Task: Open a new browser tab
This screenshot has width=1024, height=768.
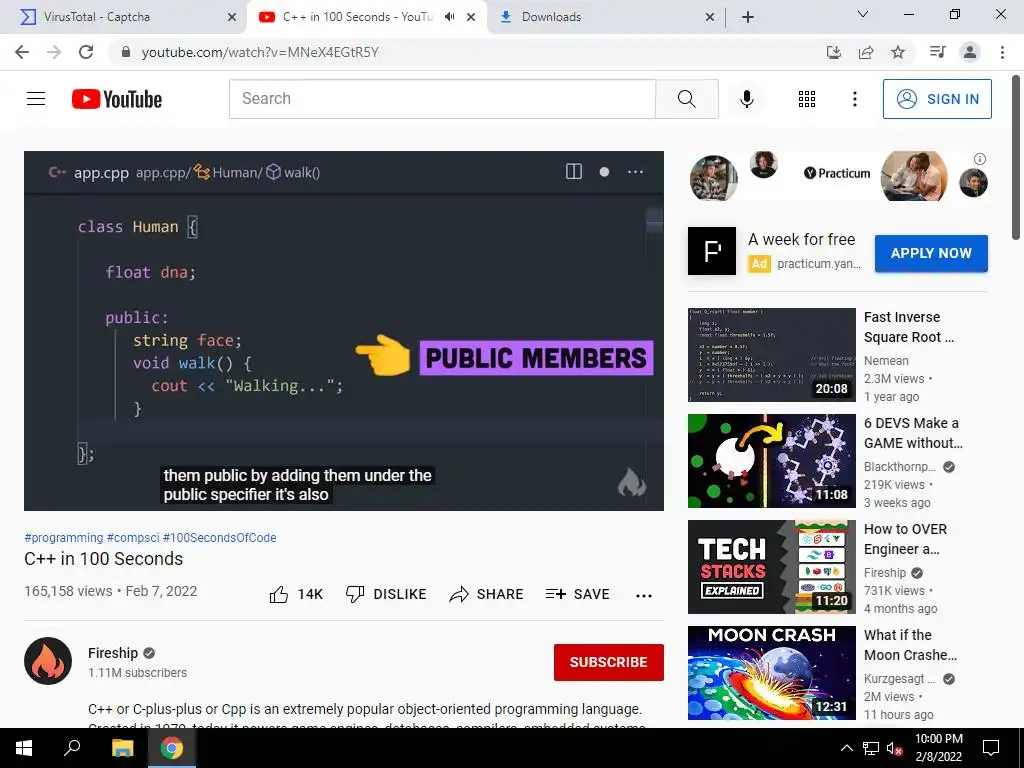Action: 748,17
